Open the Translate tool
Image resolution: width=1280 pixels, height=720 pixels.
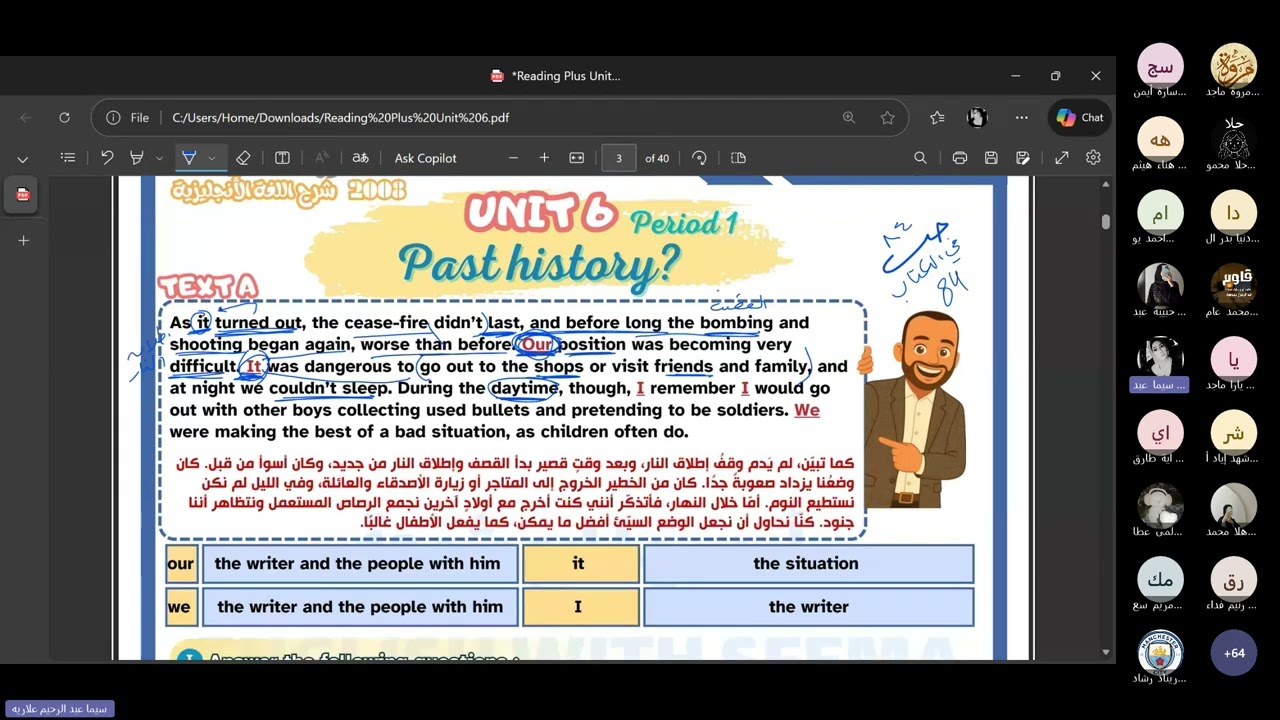361,158
